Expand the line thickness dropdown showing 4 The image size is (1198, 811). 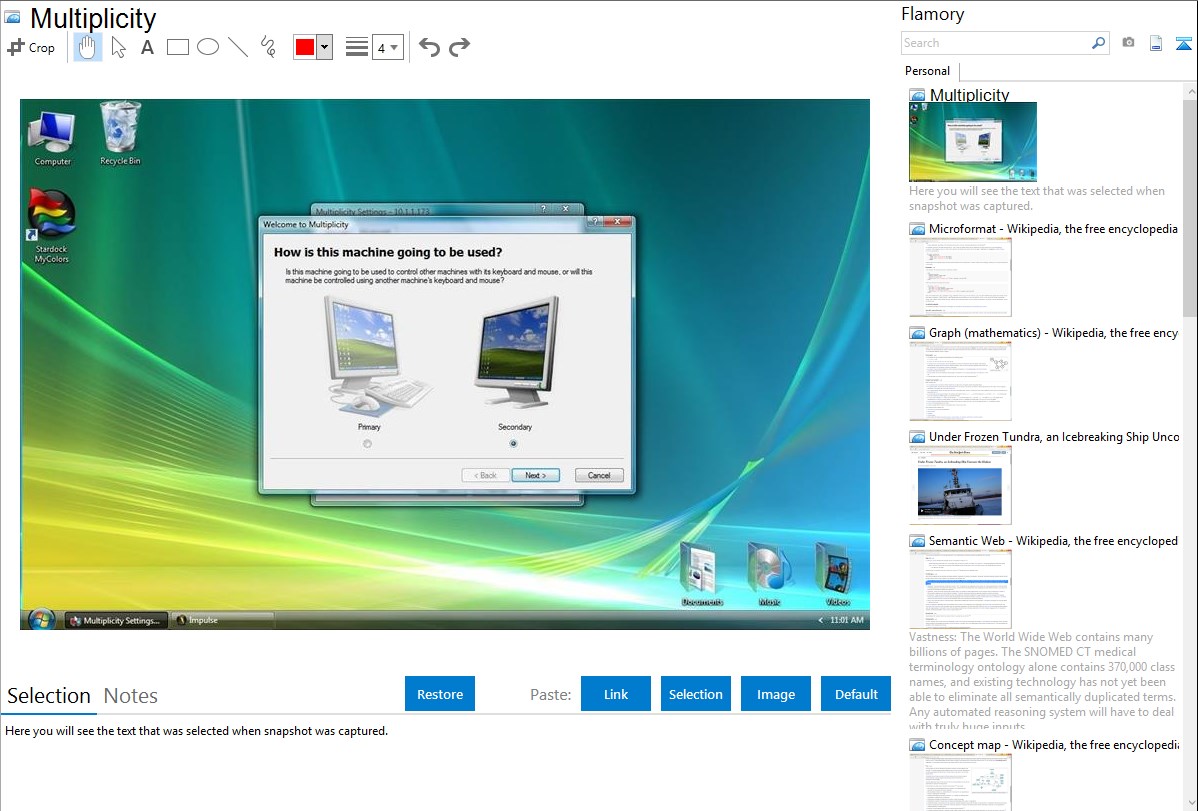coord(387,47)
